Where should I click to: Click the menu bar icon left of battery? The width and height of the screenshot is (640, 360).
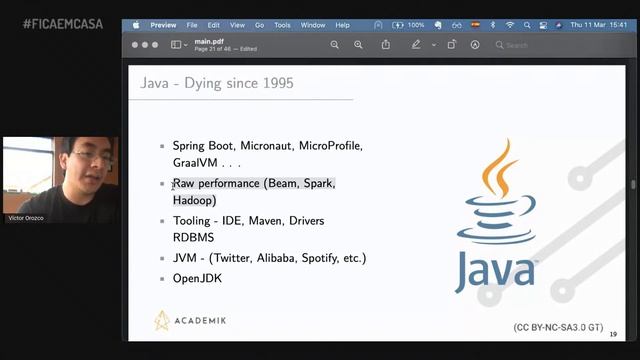[378, 25]
